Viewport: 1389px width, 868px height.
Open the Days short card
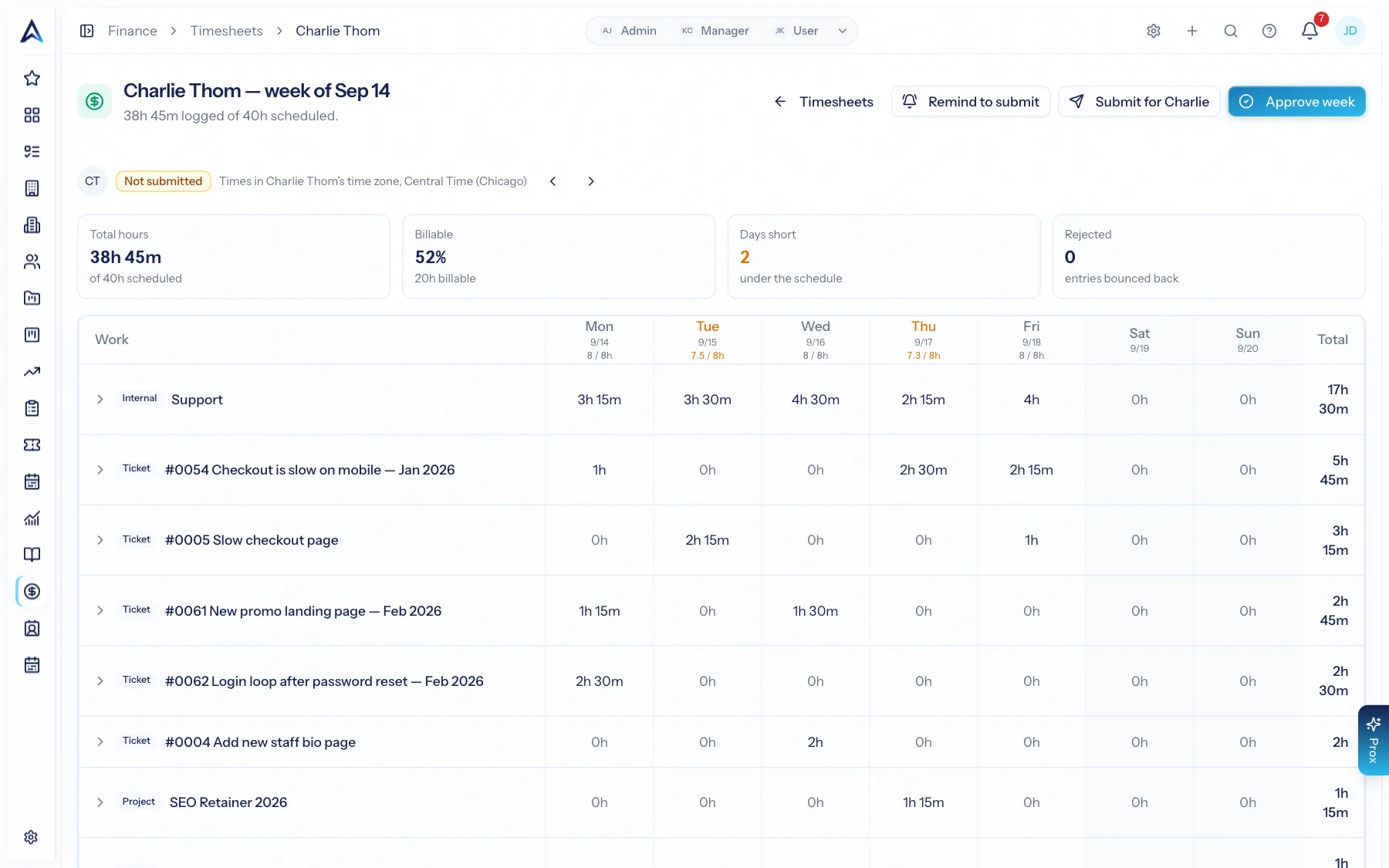pyautogui.click(x=884, y=257)
